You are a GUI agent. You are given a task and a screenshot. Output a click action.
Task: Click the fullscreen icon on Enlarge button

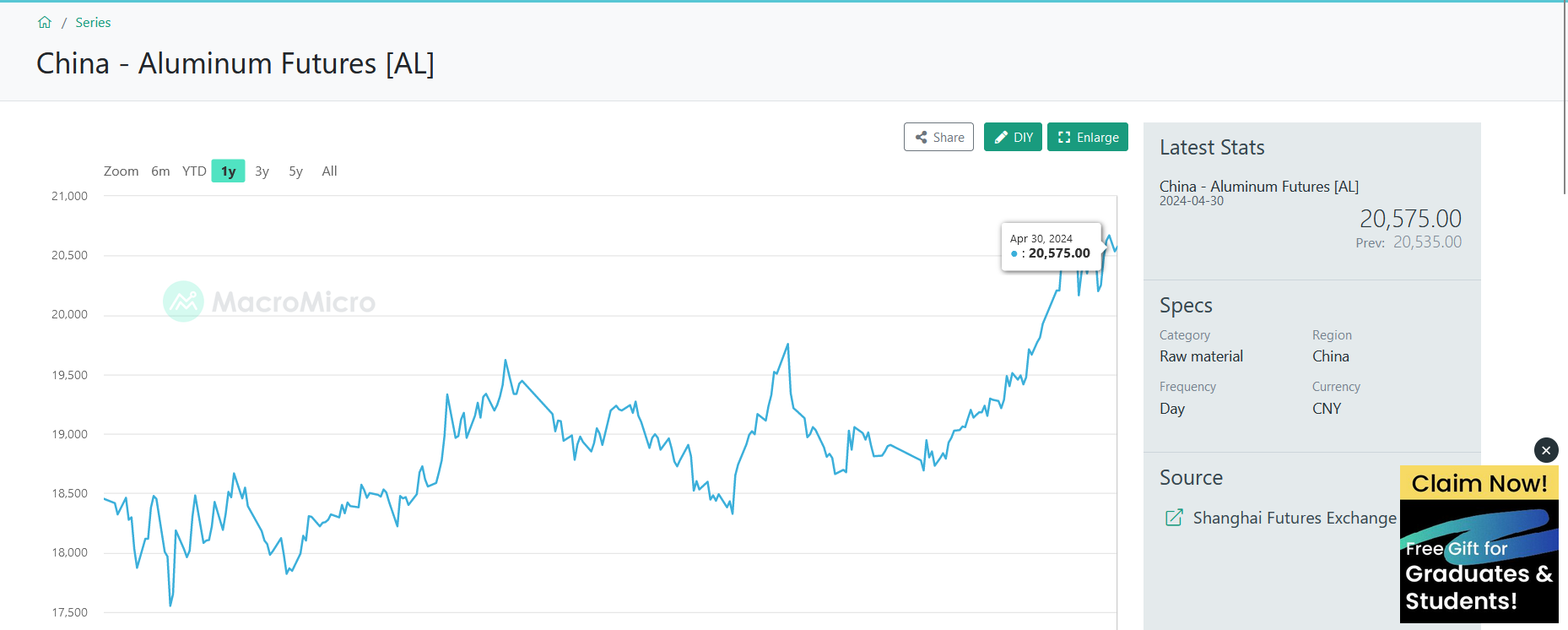pyautogui.click(x=1064, y=137)
